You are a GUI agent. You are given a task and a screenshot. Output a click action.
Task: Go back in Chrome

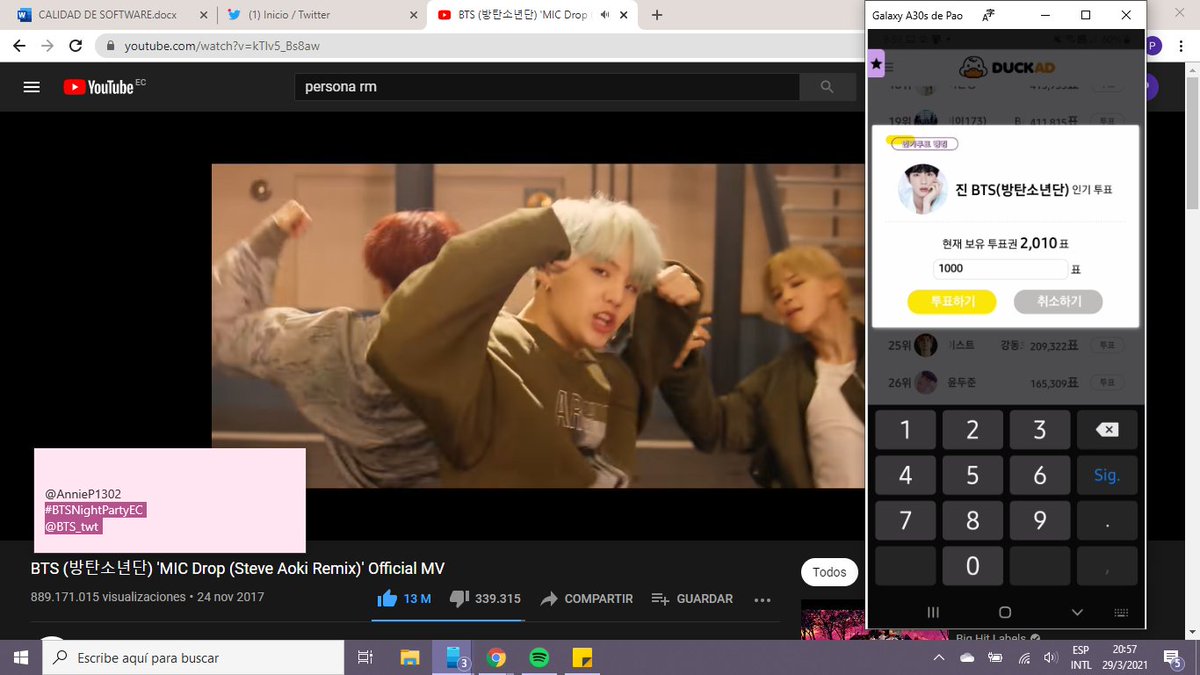click(x=20, y=46)
